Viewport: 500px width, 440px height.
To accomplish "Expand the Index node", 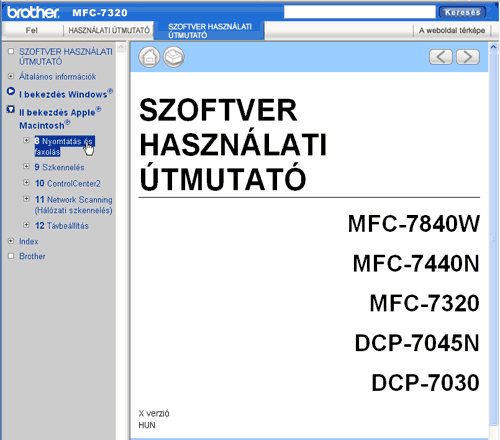I will point(11,241).
